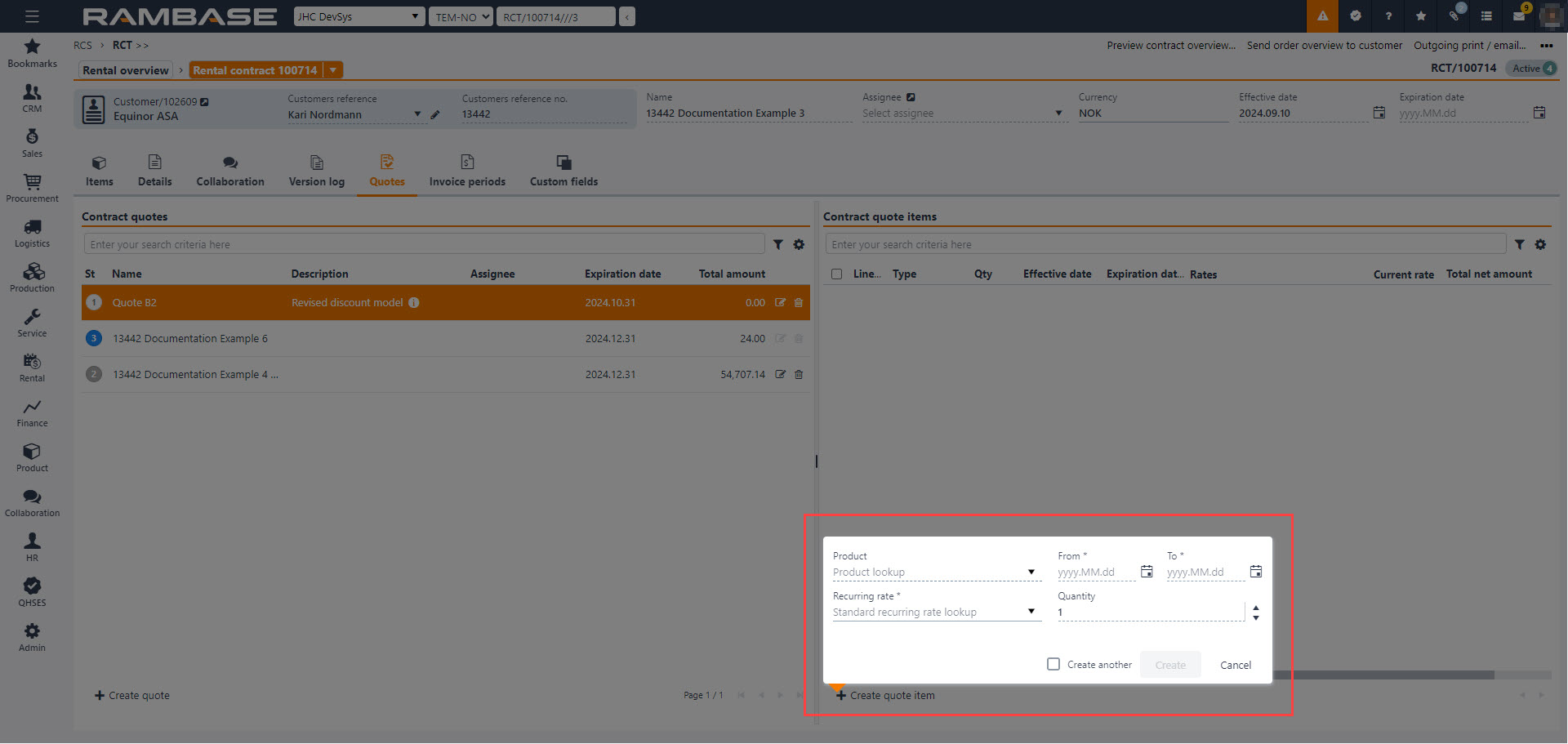Image resolution: width=1568 pixels, height=744 pixels.
Task: Open filter for Contract quotes list
Action: pyautogui.click(x=778, y=245)
